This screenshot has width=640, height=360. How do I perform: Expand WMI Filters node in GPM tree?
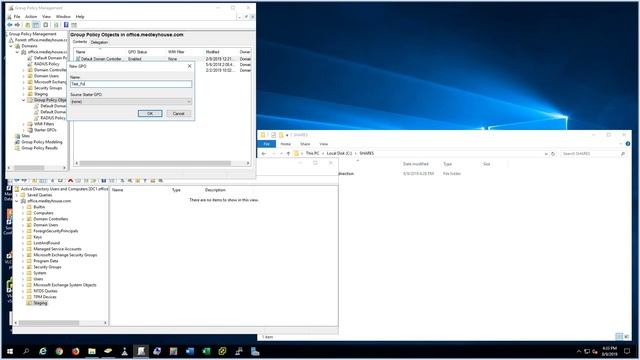point(24,124)
